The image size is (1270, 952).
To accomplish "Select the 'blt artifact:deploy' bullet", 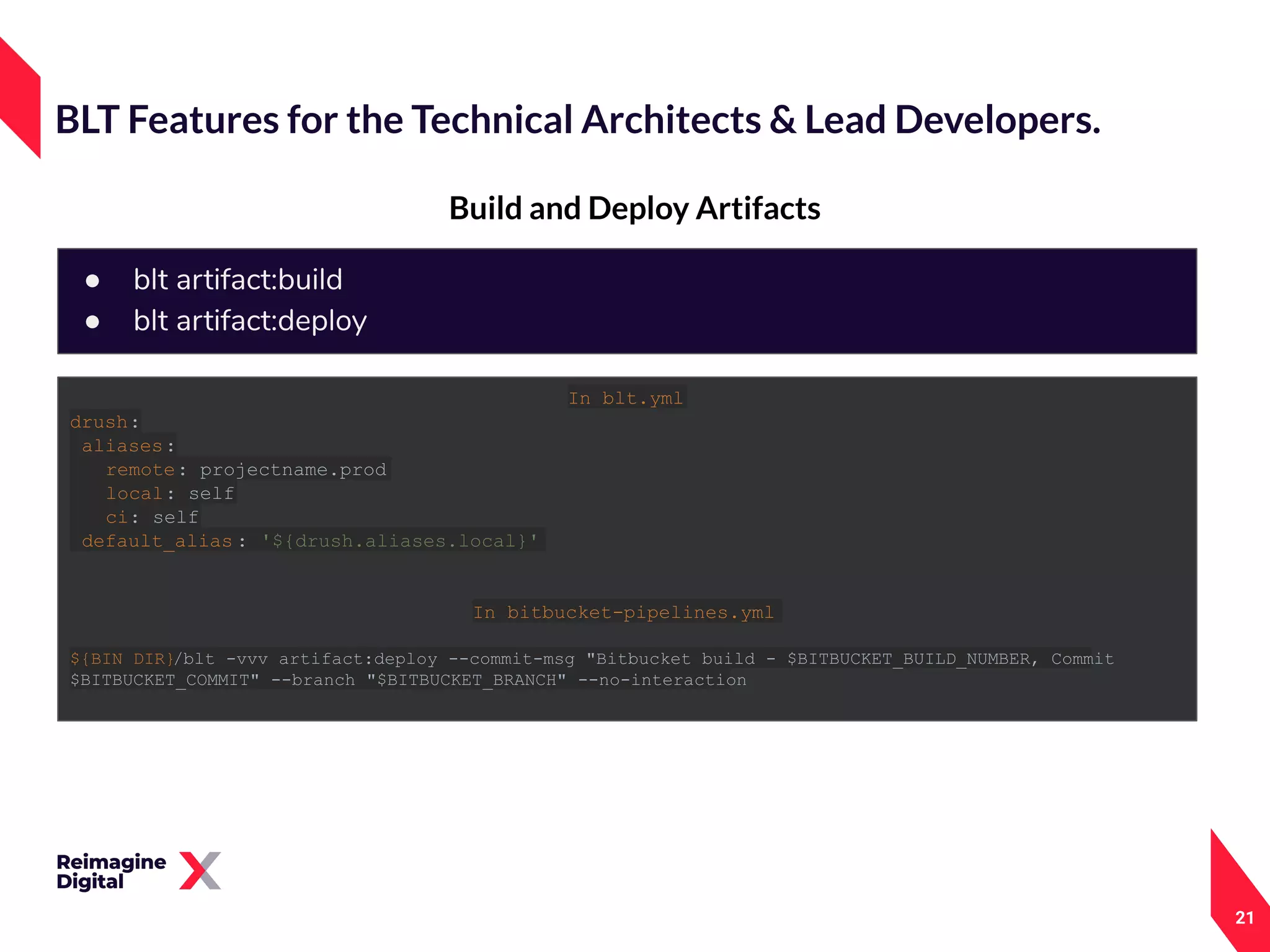I will coord(250,321).
